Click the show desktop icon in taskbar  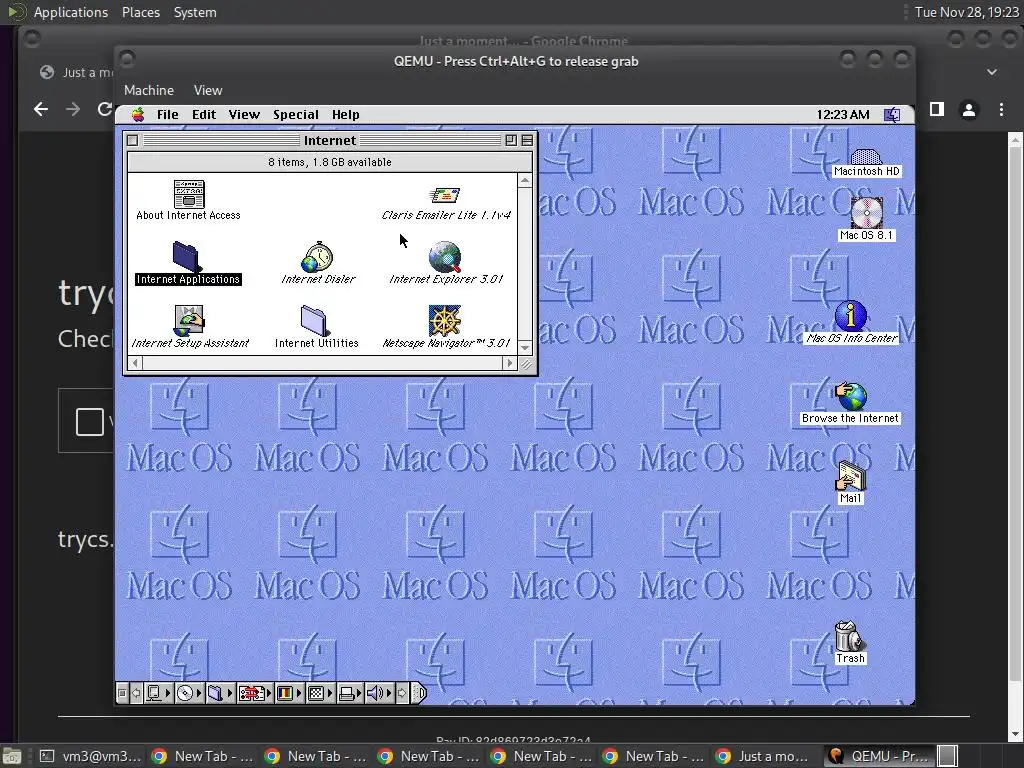(x=11, y=756)
